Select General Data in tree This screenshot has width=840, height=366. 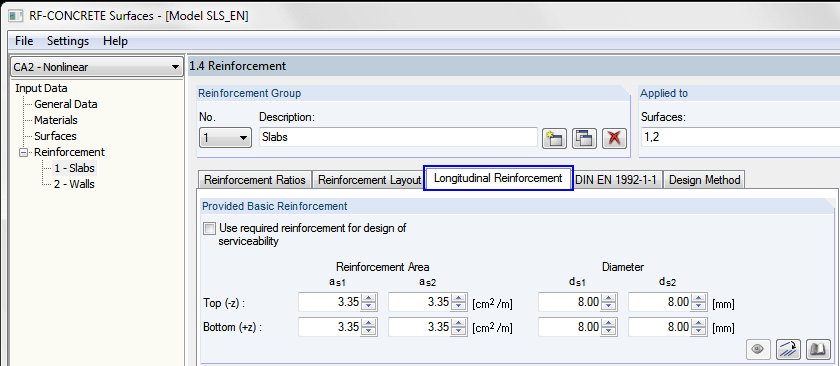click(x=66, y=104)
